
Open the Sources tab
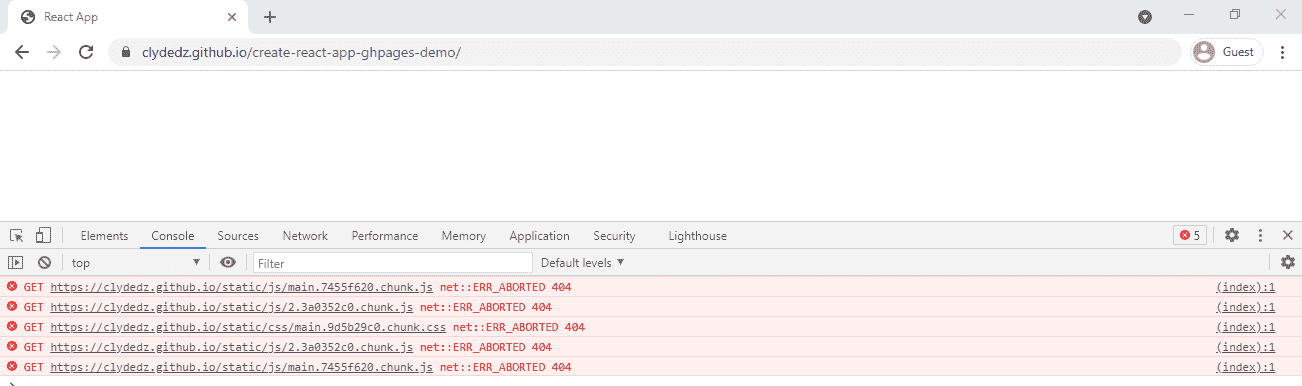point(238,236)
